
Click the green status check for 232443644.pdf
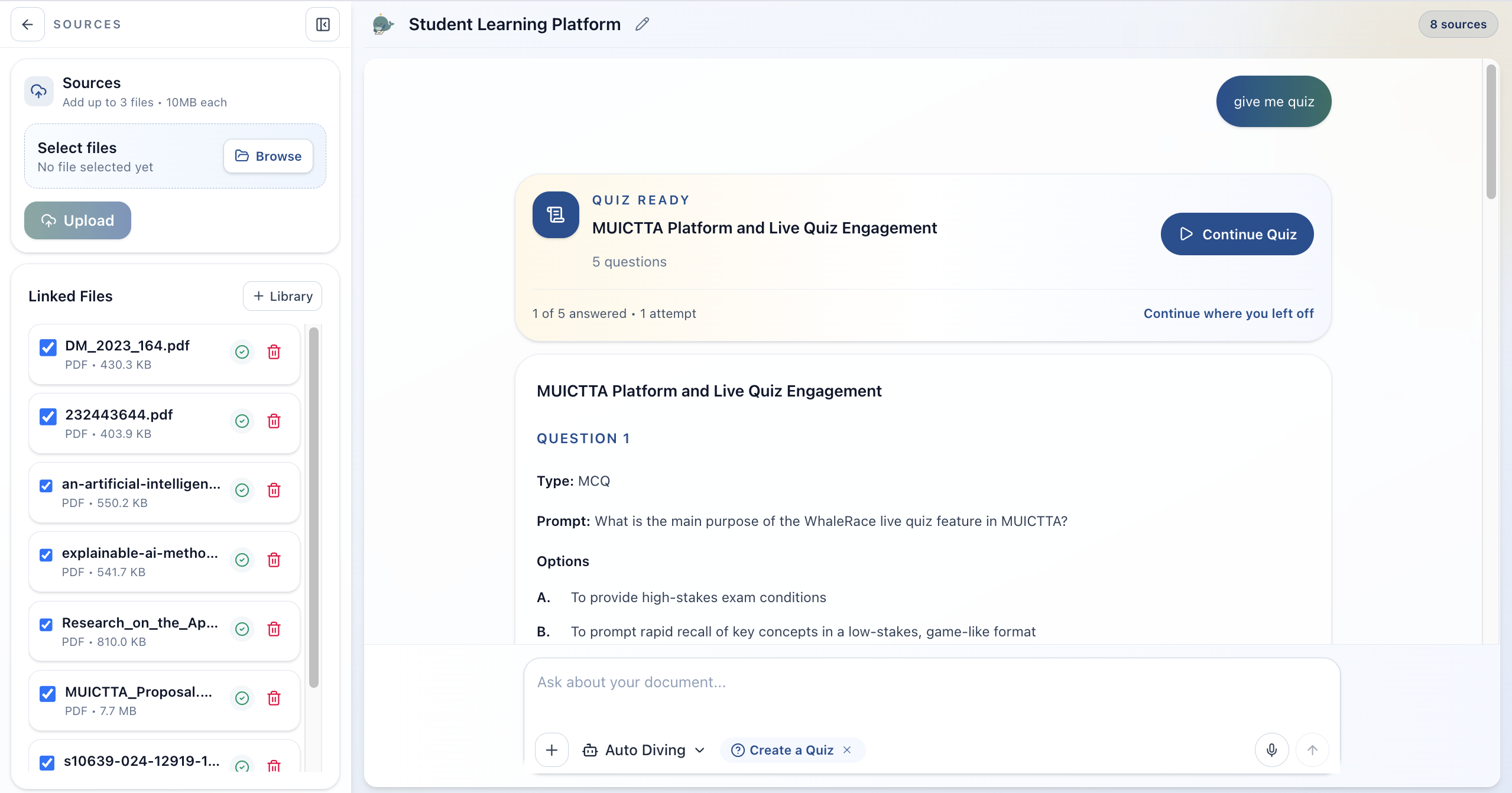coord(242,421)
